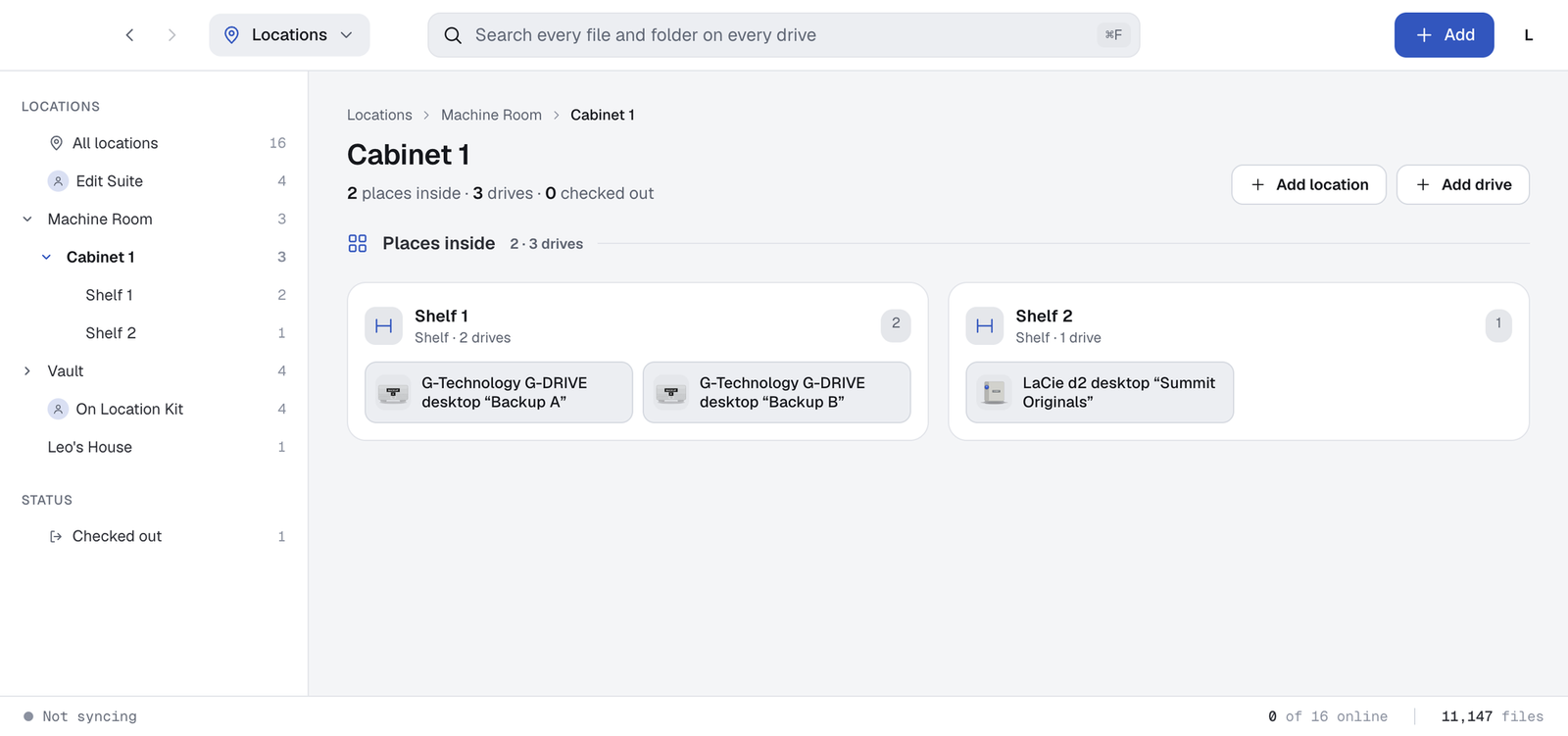Click the Edit Suite person avatar icon
This screenshot has height=736, width=1568.
[58, 181]
